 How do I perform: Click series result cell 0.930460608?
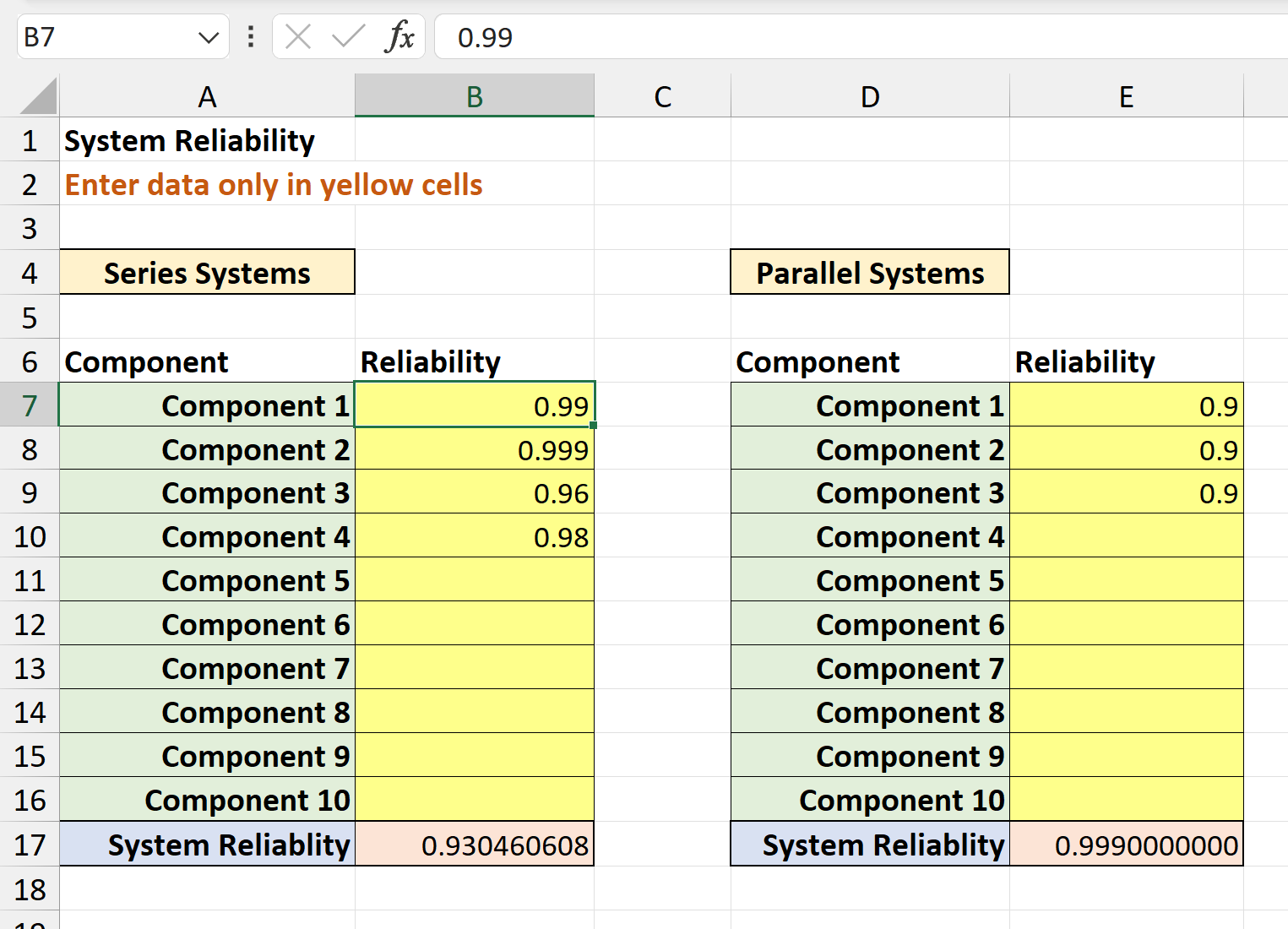point(475,844)
